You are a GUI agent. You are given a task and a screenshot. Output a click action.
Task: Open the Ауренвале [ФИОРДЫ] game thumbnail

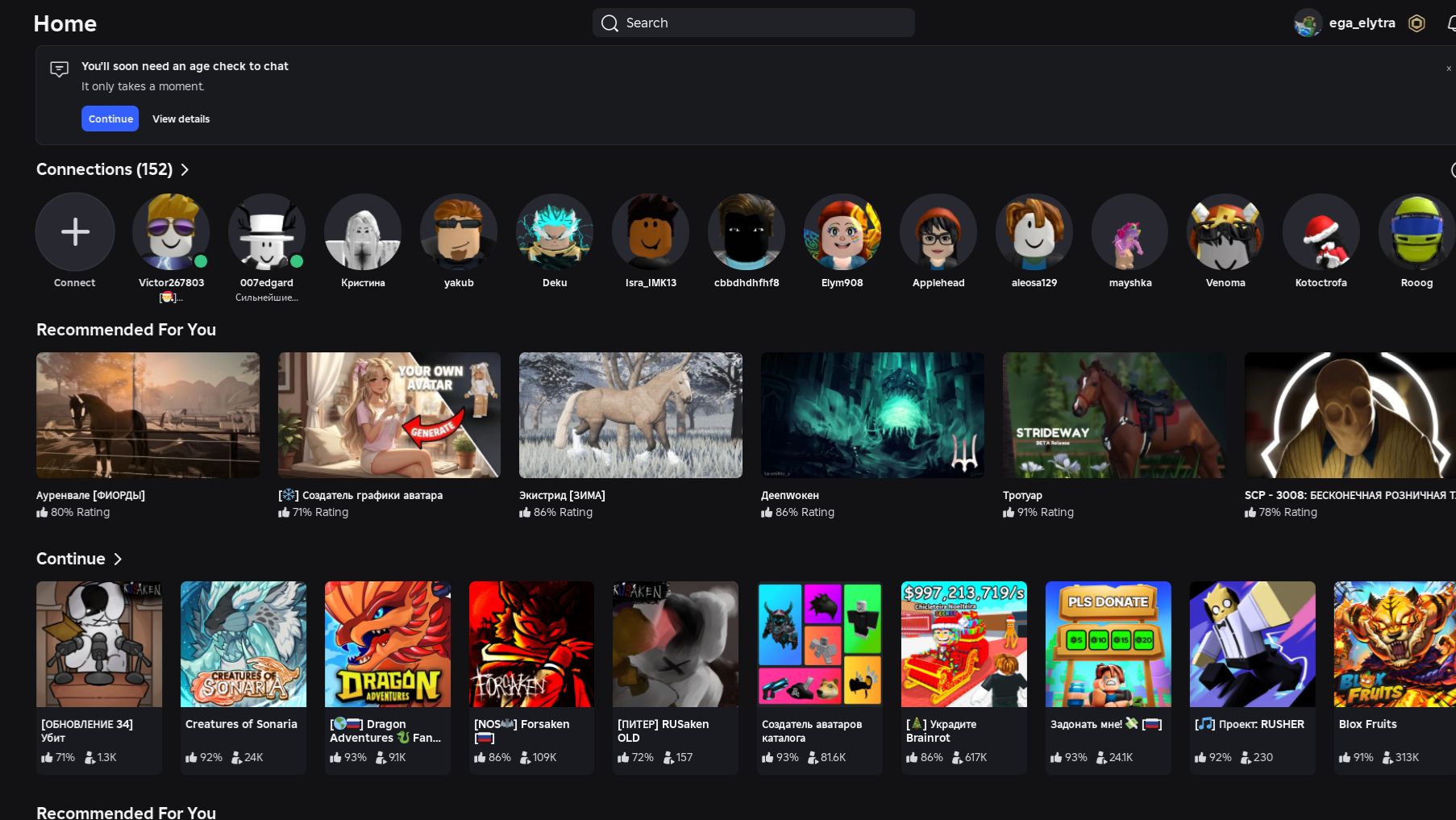pos(148,415)
